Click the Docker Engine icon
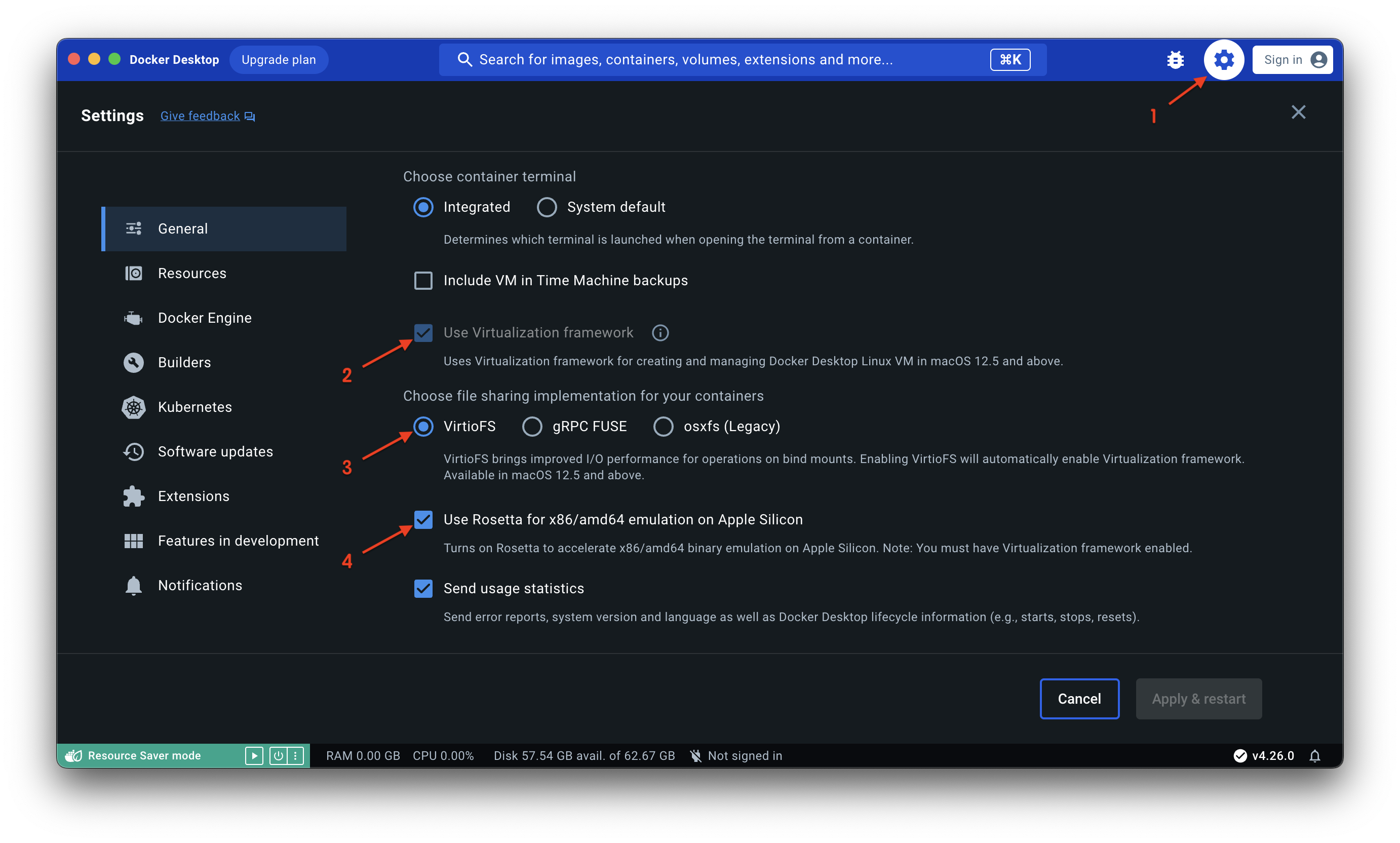This screenshot has height=843, width=1400. (x=134, y=318)
